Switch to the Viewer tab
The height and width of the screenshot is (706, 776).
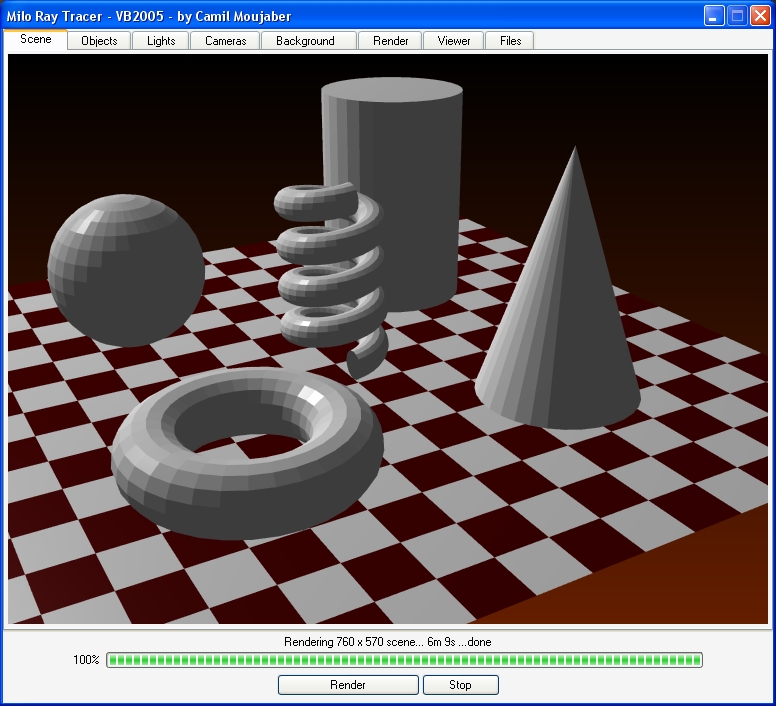coord(453,41)
